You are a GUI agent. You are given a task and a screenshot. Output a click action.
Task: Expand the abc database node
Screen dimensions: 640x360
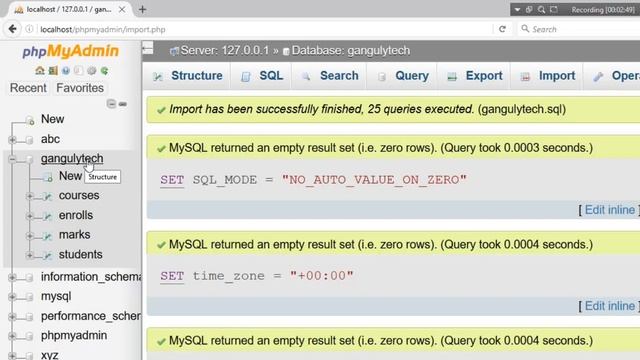[x=12, y=140]
